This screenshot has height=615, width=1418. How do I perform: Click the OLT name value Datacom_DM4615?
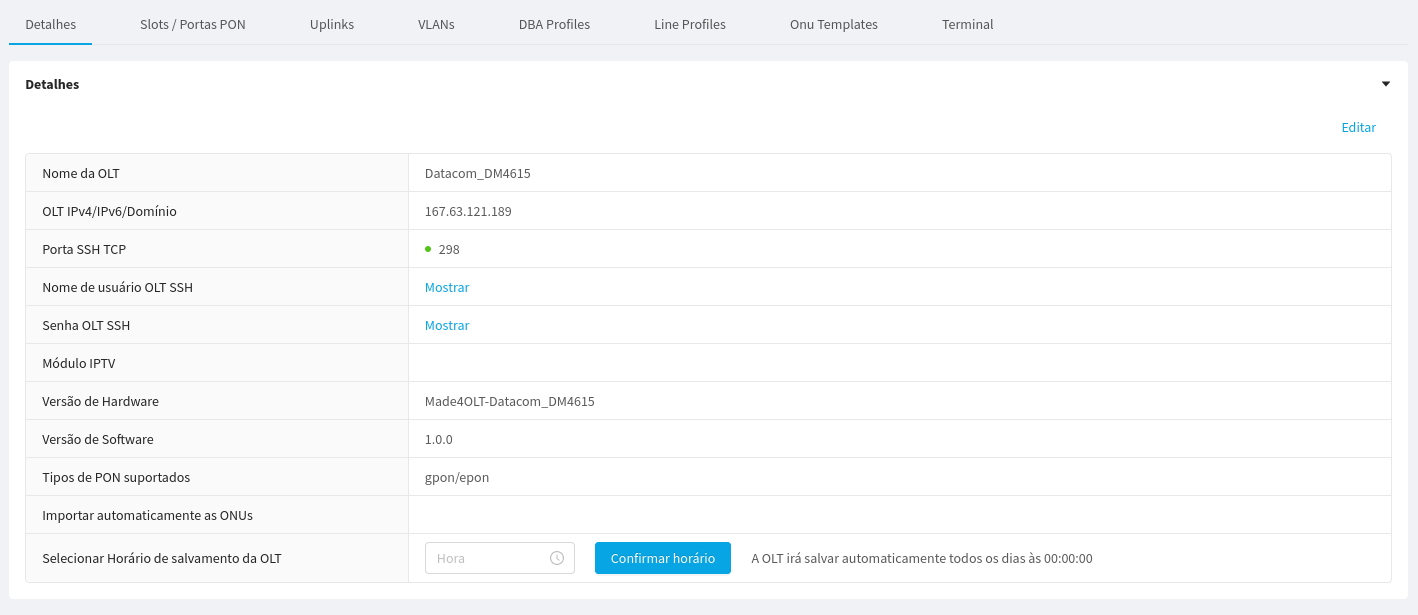click(478, 173)
